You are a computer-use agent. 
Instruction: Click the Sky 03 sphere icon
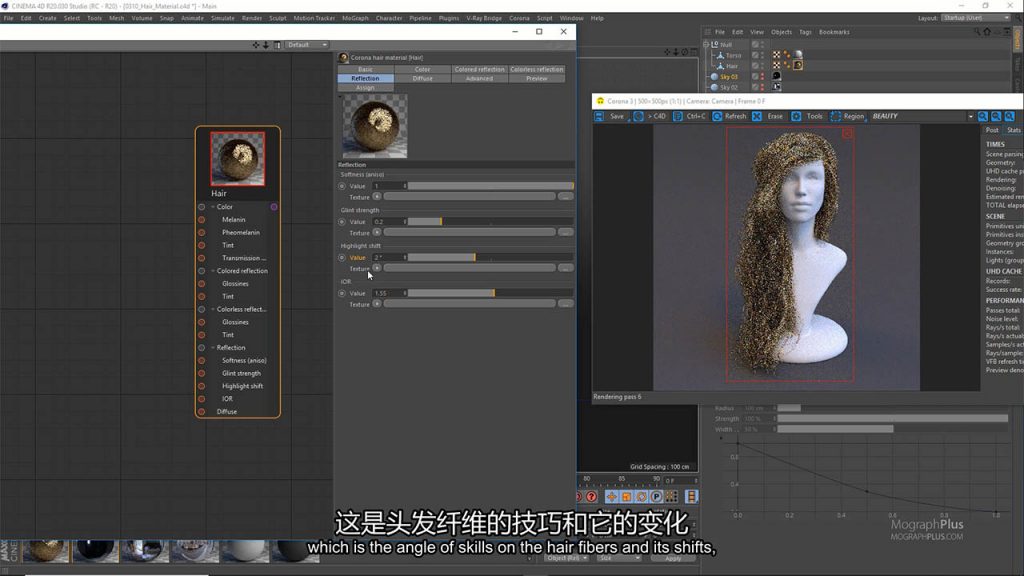tap(714, 76)
